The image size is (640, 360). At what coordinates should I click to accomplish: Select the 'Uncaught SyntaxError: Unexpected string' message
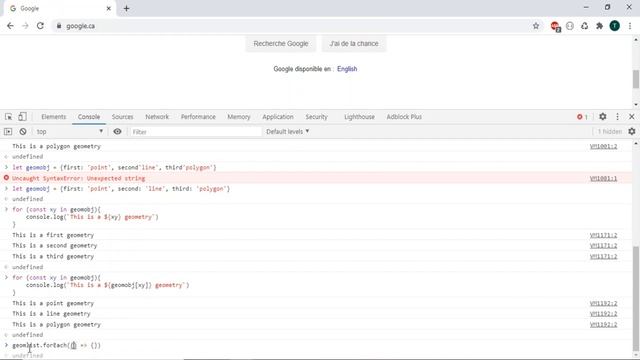point(78,178)
